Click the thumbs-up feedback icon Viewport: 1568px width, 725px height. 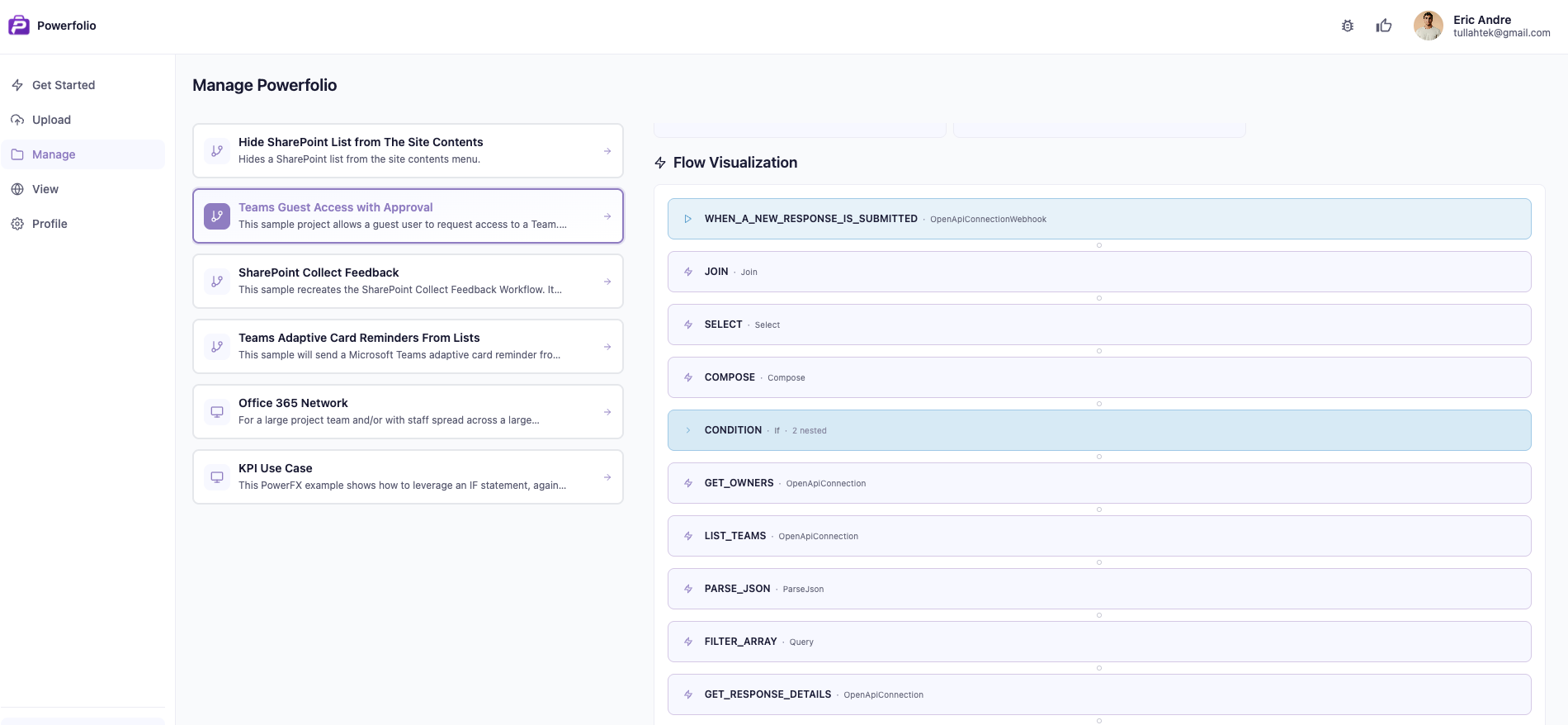pyautogui.click(x=1384, y=26)
